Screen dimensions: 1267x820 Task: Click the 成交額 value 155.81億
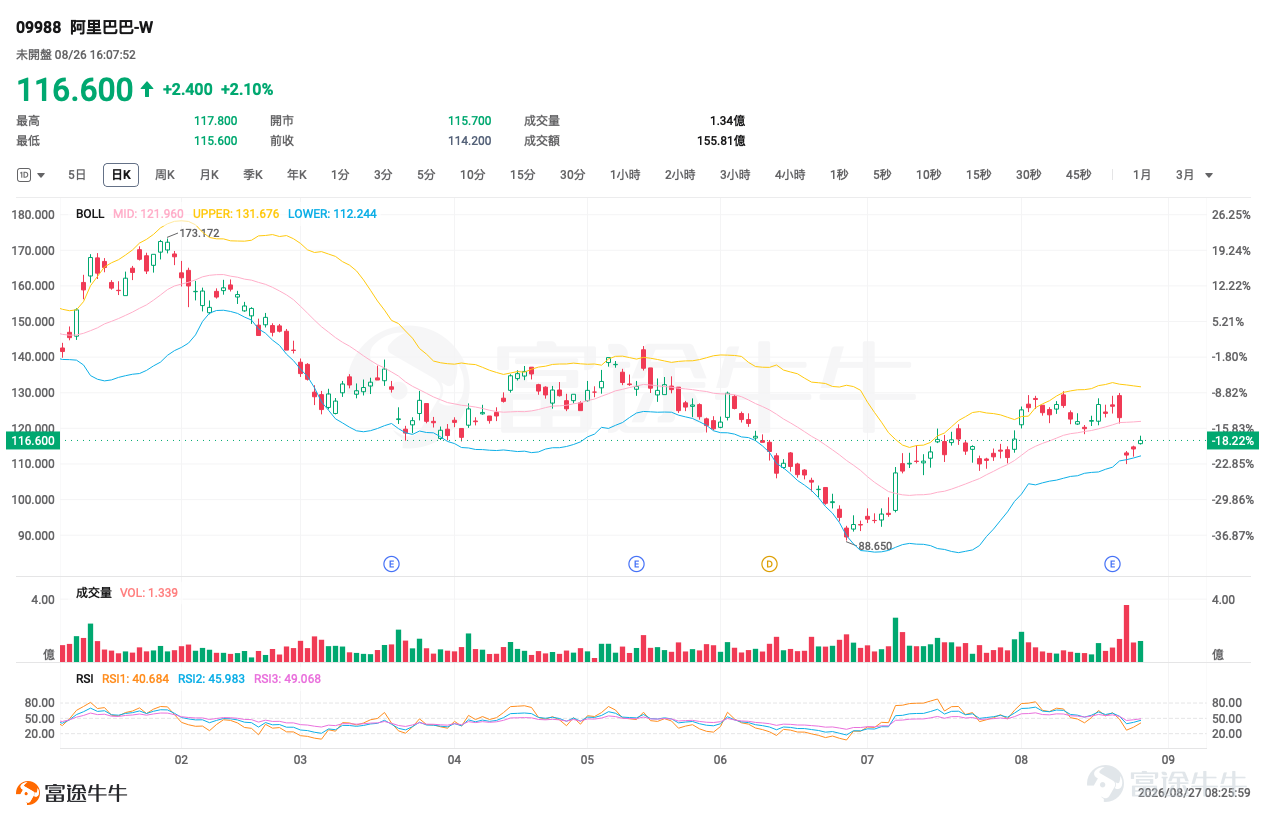point(721,141)
